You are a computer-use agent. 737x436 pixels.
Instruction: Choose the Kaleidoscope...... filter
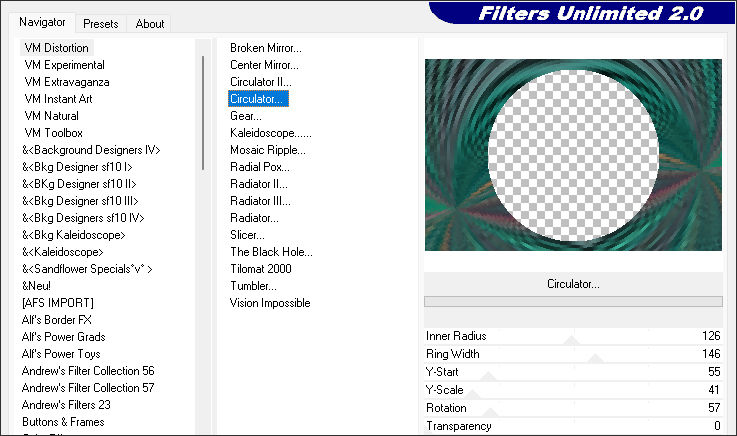271,133
